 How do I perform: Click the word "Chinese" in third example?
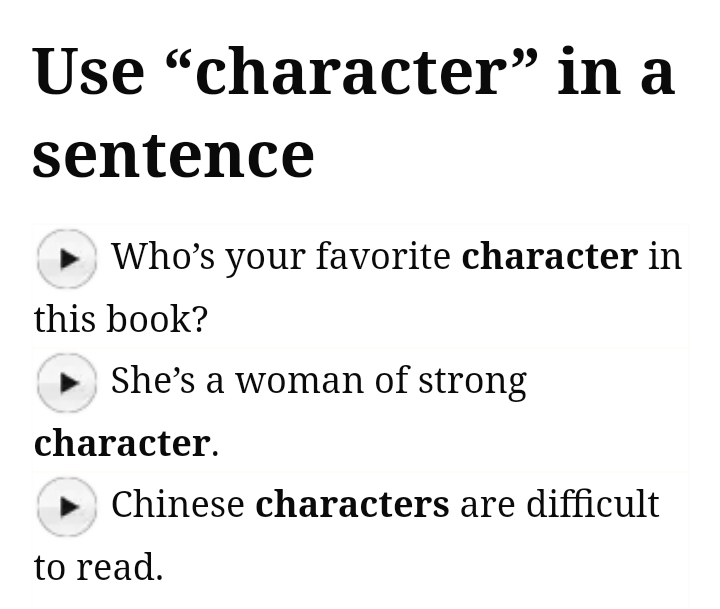tap(177, 504)
